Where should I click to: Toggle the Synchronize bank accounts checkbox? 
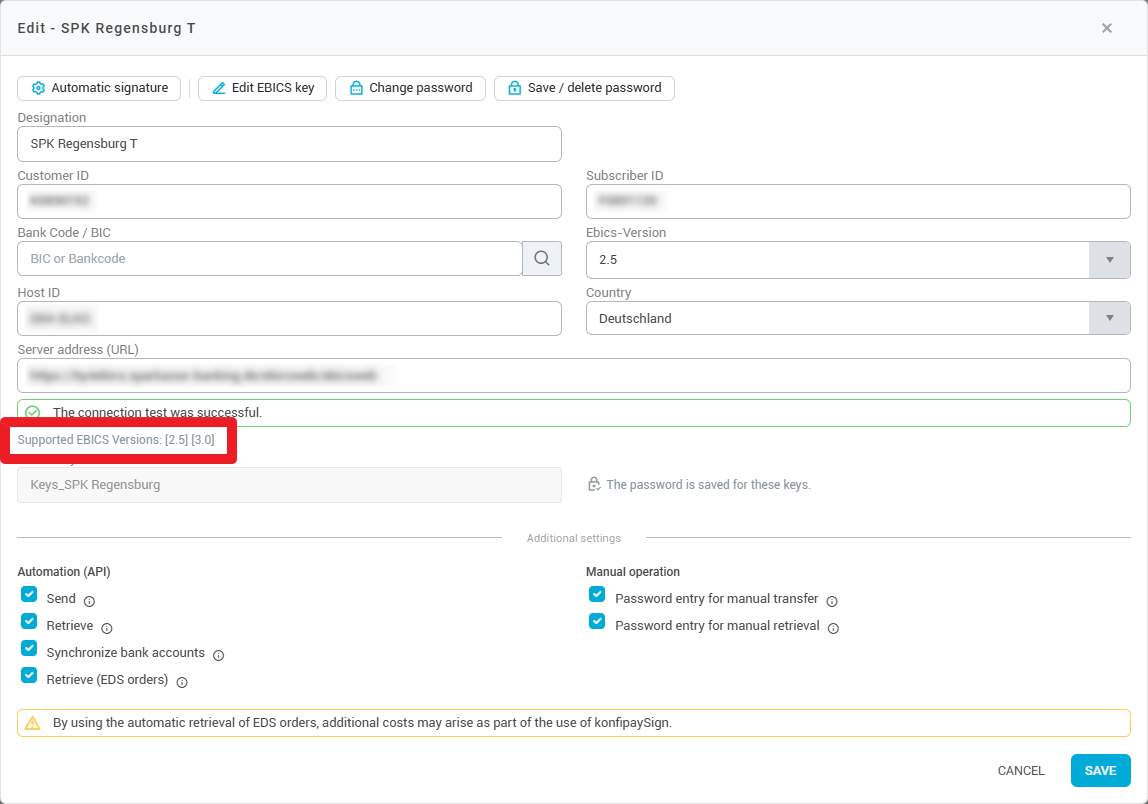point(29,648)
